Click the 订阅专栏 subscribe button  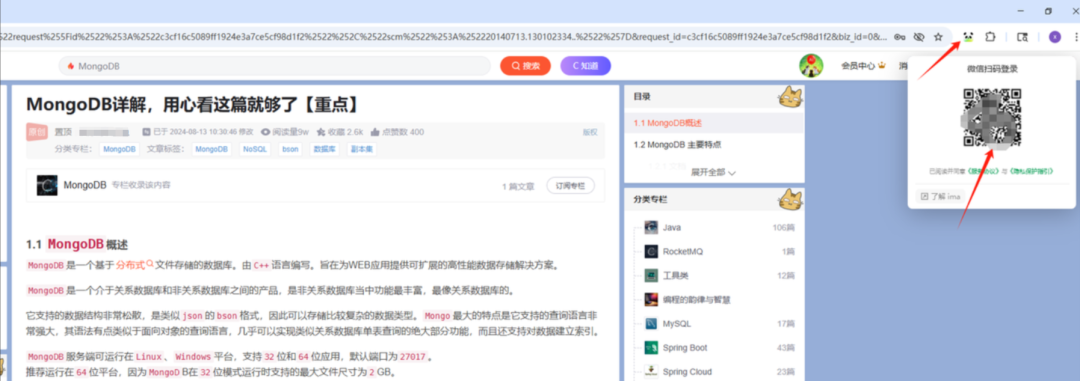(x=570, y=185)
